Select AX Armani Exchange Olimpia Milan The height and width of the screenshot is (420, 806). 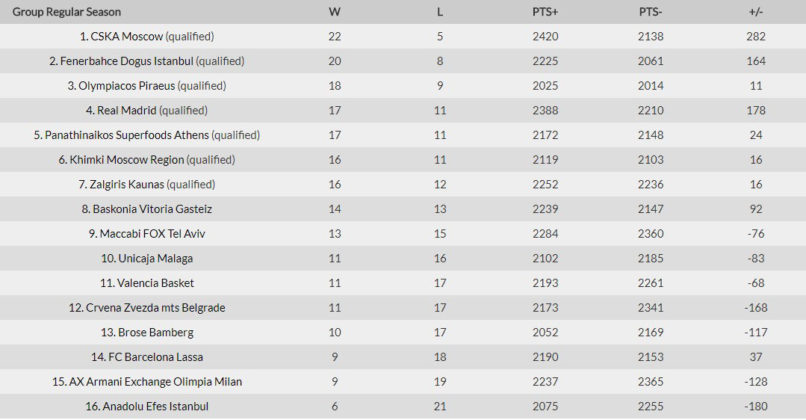tap(153, 381)
